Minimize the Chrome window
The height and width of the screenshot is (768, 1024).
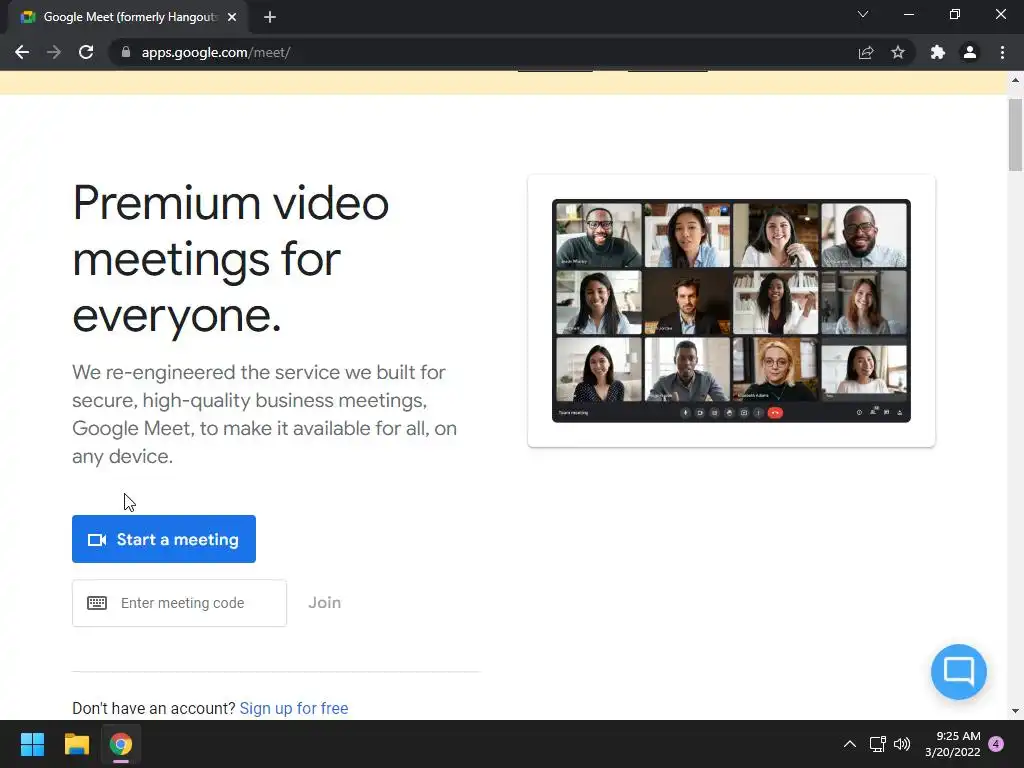tap(908, 14)
